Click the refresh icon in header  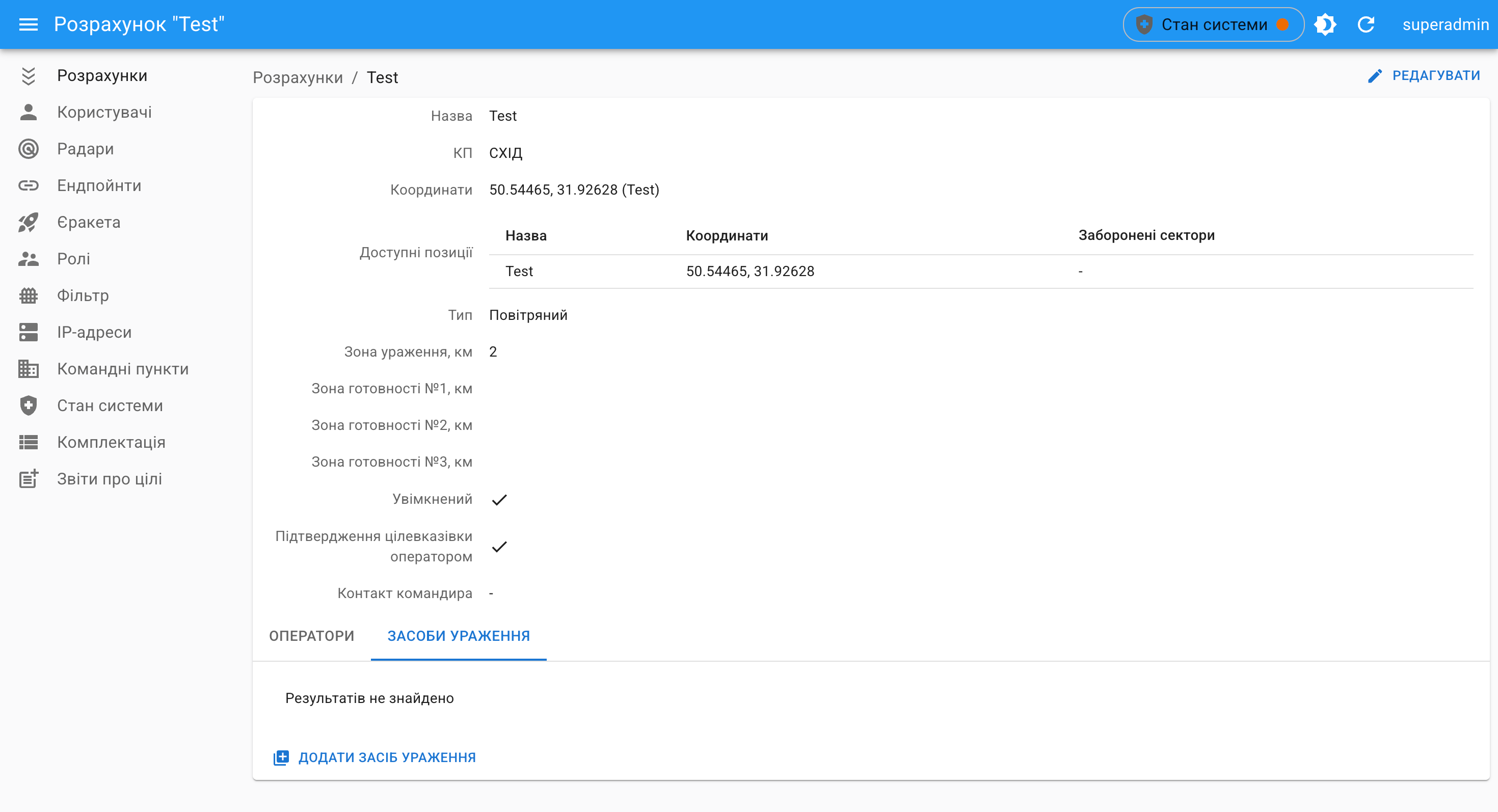click(x=1366, y=24)
